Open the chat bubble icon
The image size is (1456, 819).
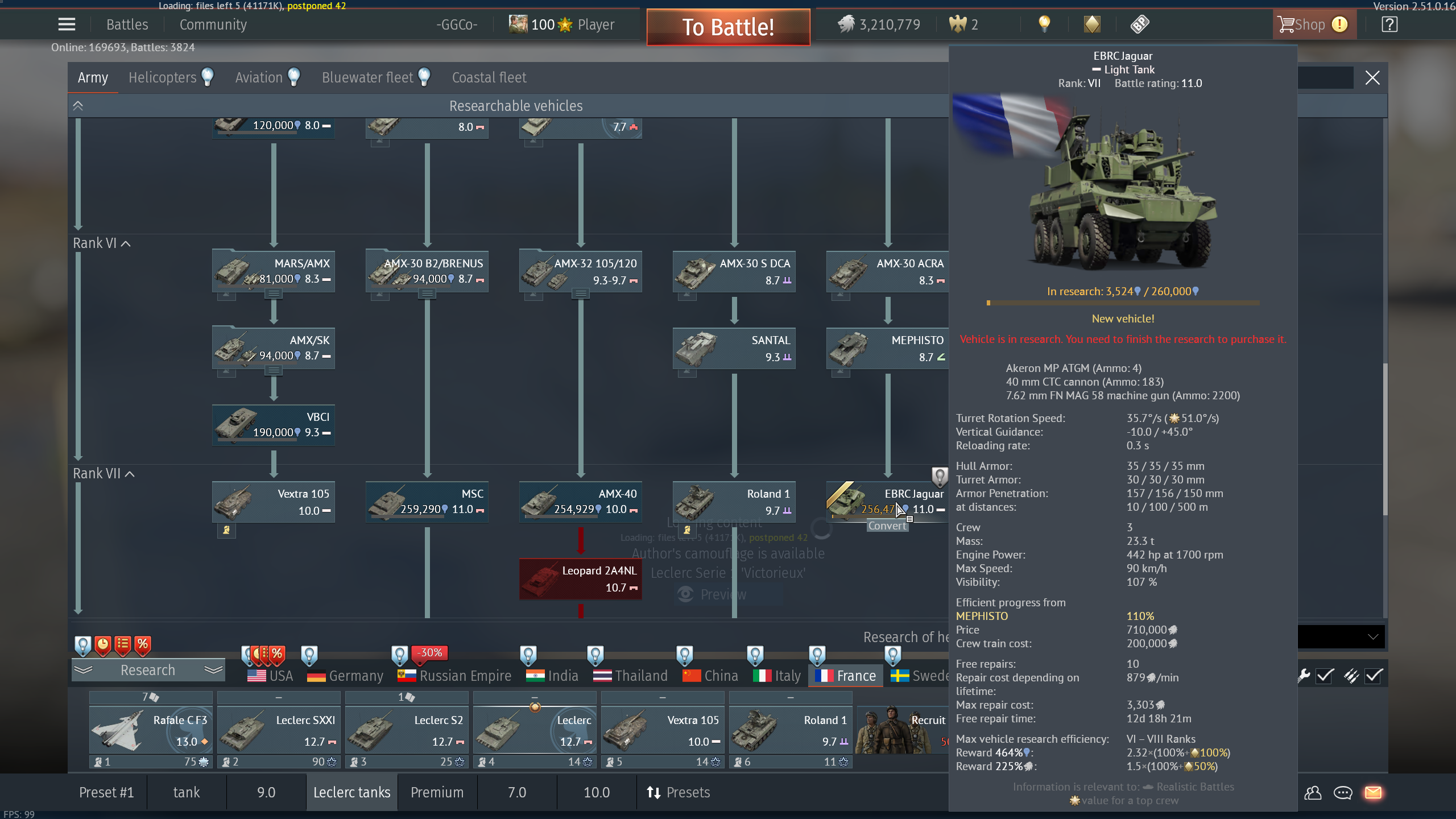click(1343, 792)
